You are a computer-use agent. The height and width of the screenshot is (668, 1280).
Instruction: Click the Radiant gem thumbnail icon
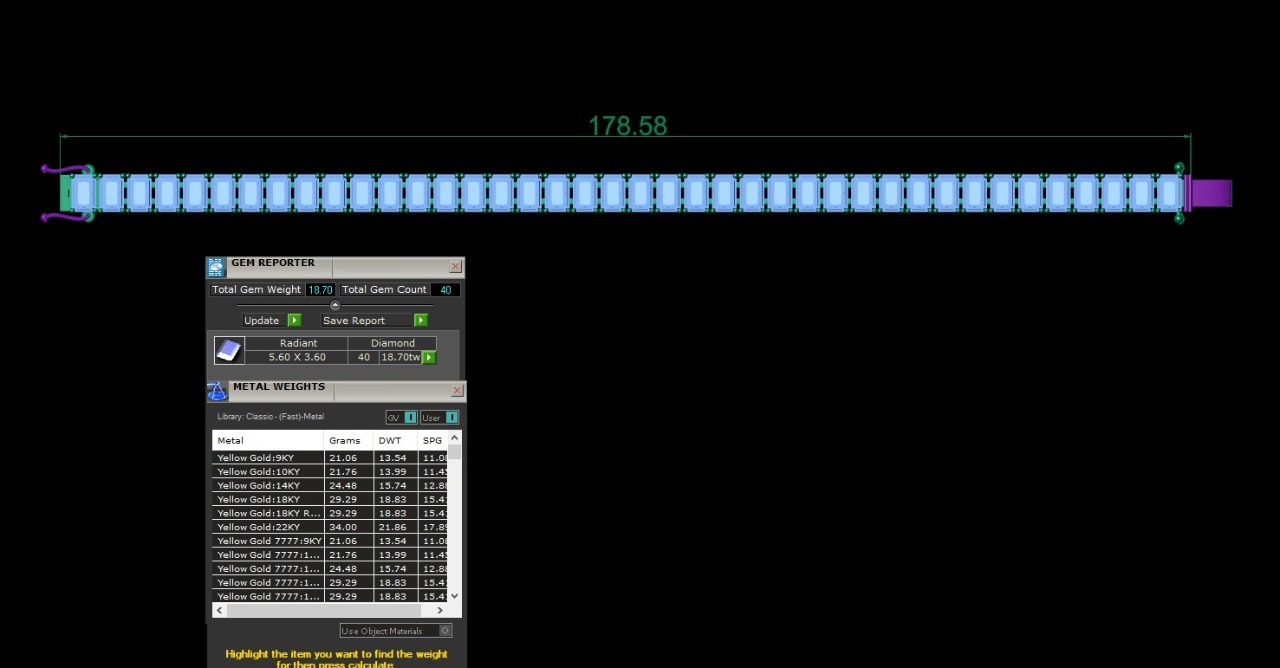[229, 350]
